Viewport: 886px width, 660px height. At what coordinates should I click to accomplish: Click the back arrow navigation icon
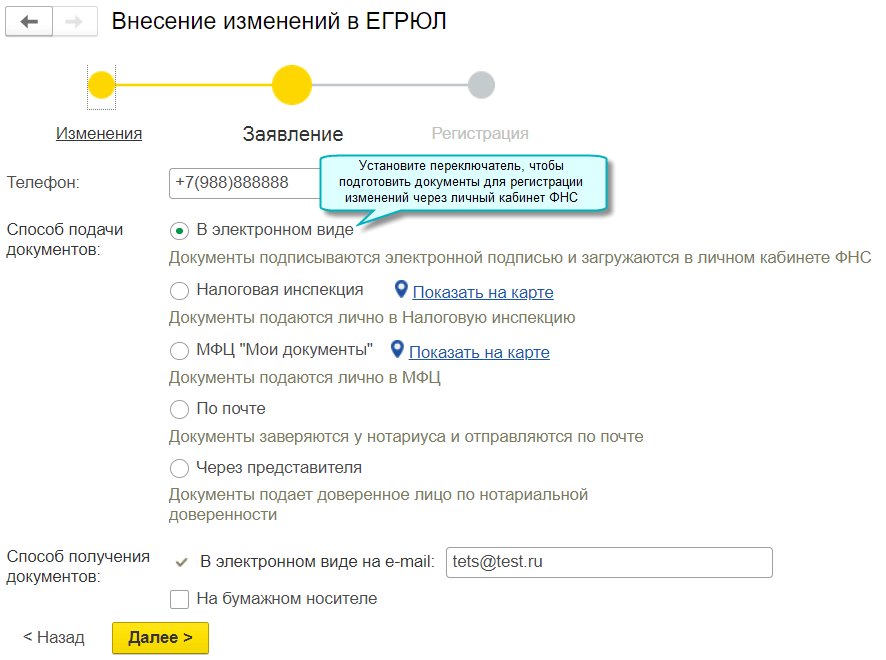click(29, 22)
